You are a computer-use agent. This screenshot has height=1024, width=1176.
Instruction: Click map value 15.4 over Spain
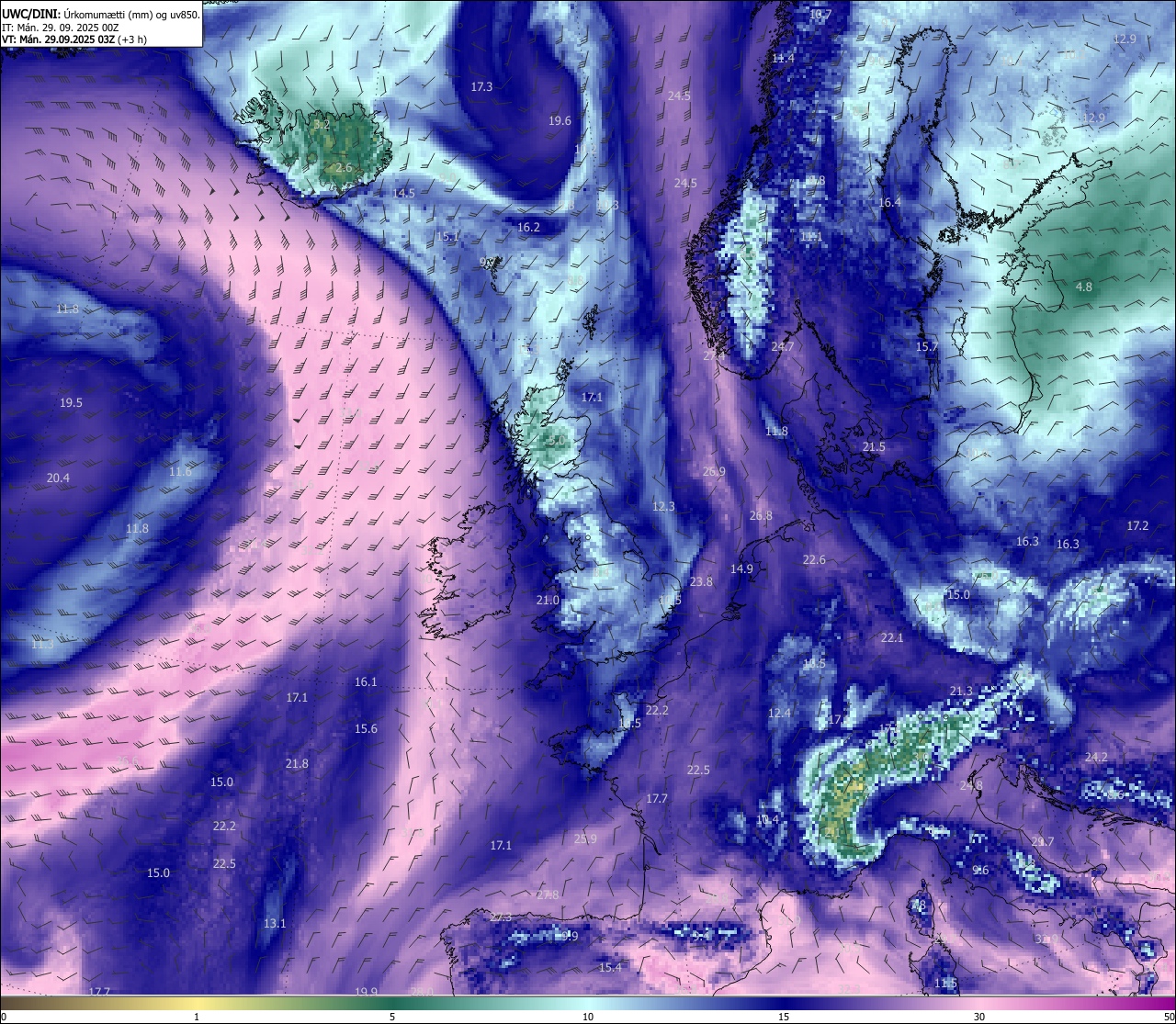click(x=610, y=967)
